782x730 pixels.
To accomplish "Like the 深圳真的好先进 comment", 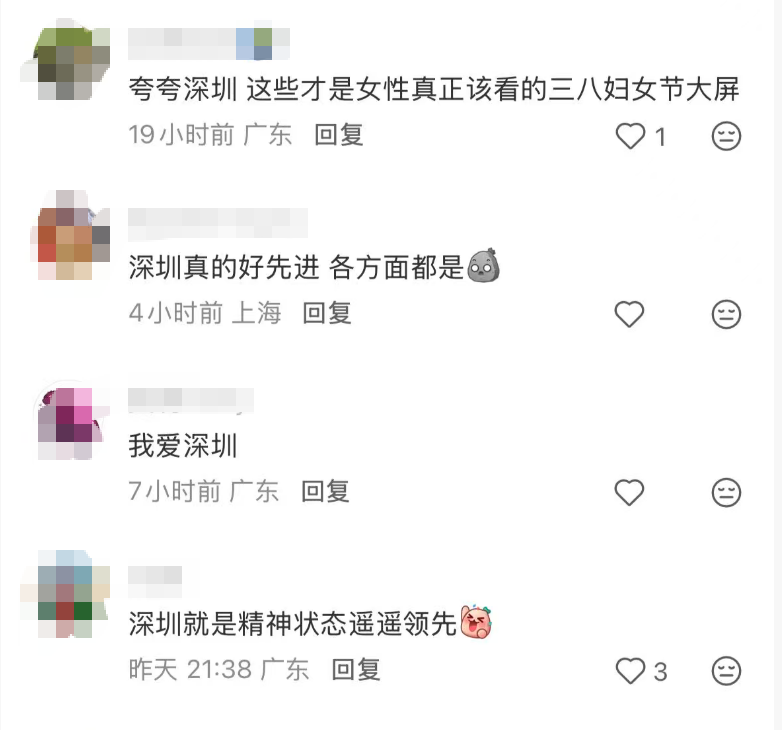I will point(629,314).
